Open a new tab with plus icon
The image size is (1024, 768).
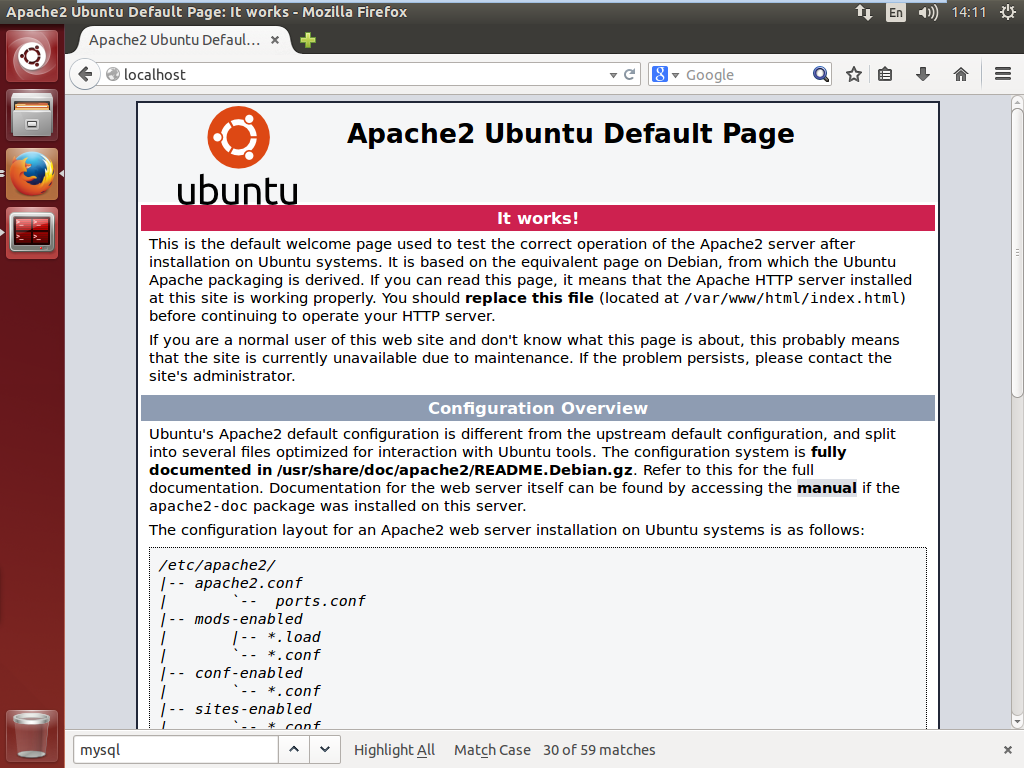point(308,40)
